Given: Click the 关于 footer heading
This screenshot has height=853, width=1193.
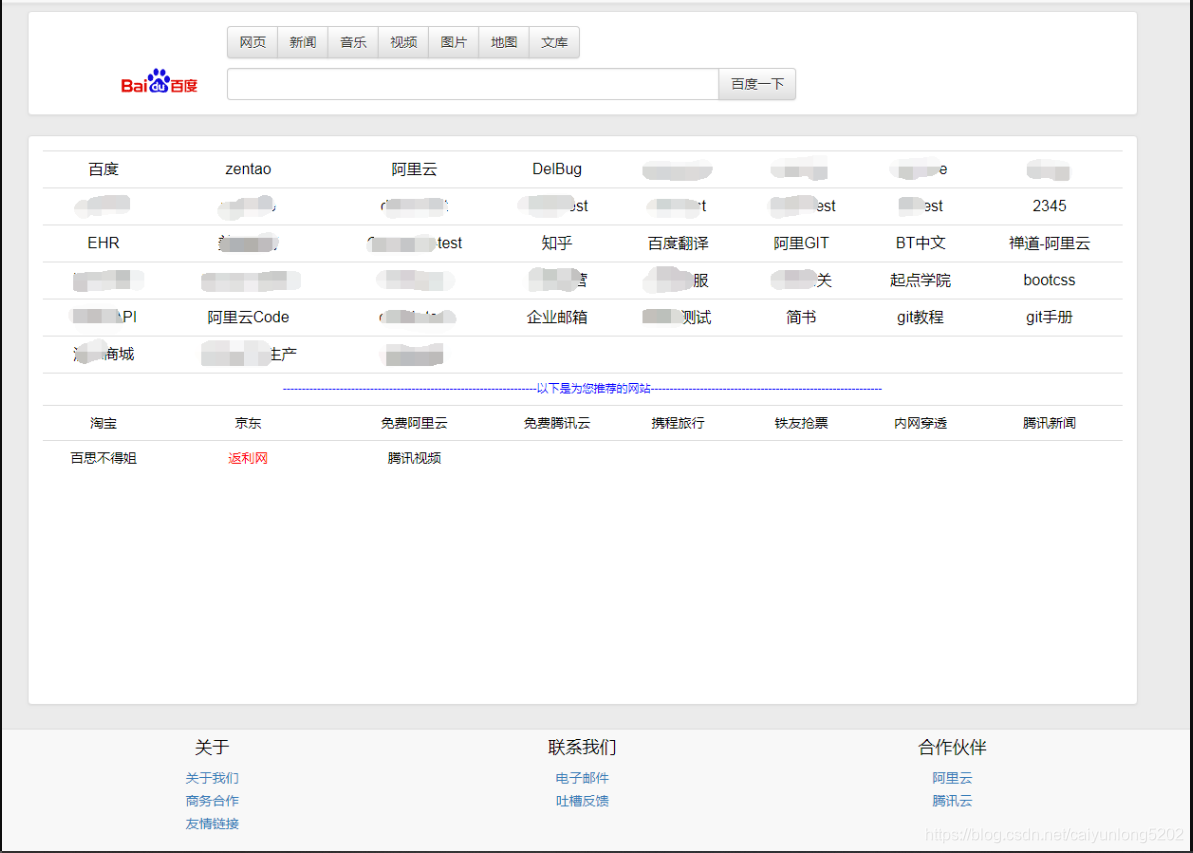Looking at the screenshot, I should (212, 747).
